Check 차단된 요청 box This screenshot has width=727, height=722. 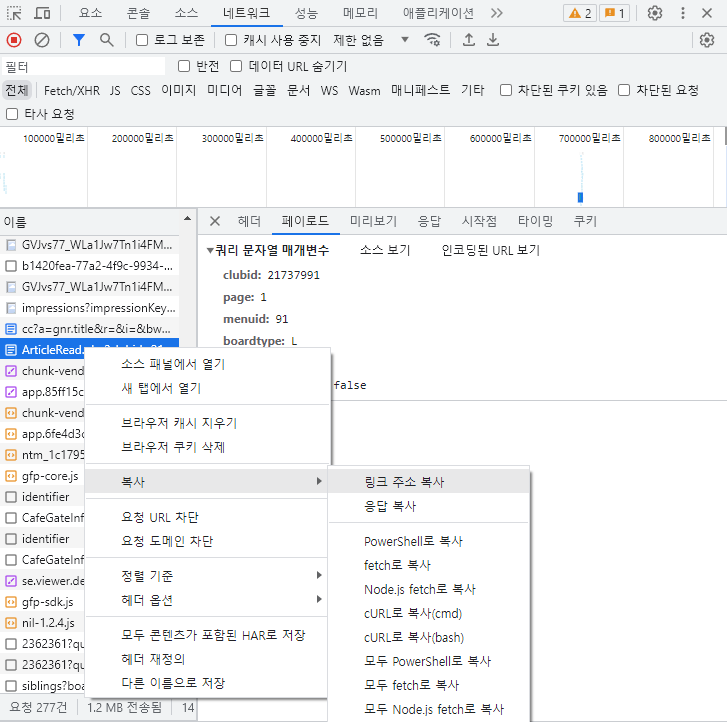click(624, 90)
